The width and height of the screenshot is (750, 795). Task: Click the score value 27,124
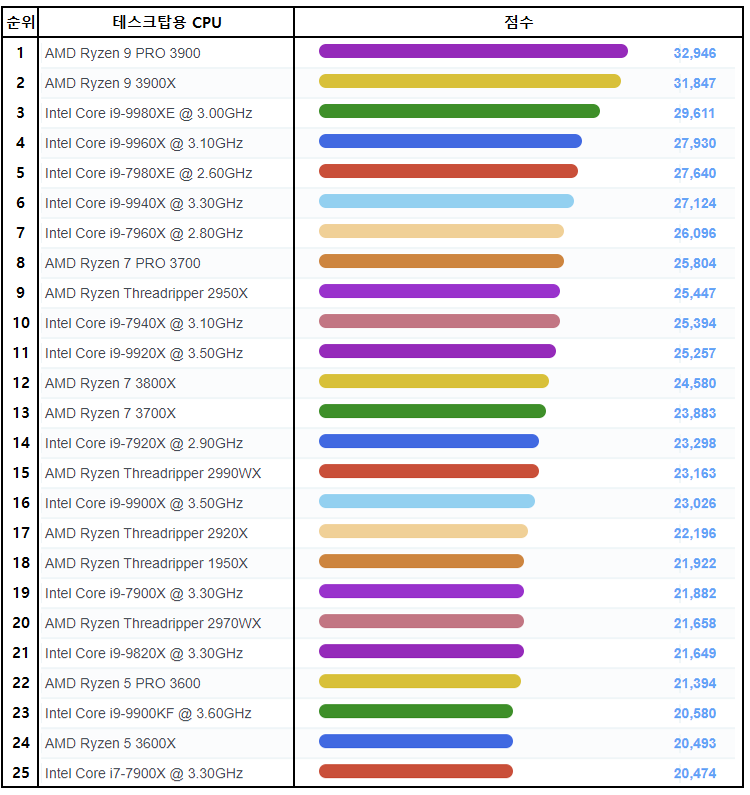tap(695, 203)
